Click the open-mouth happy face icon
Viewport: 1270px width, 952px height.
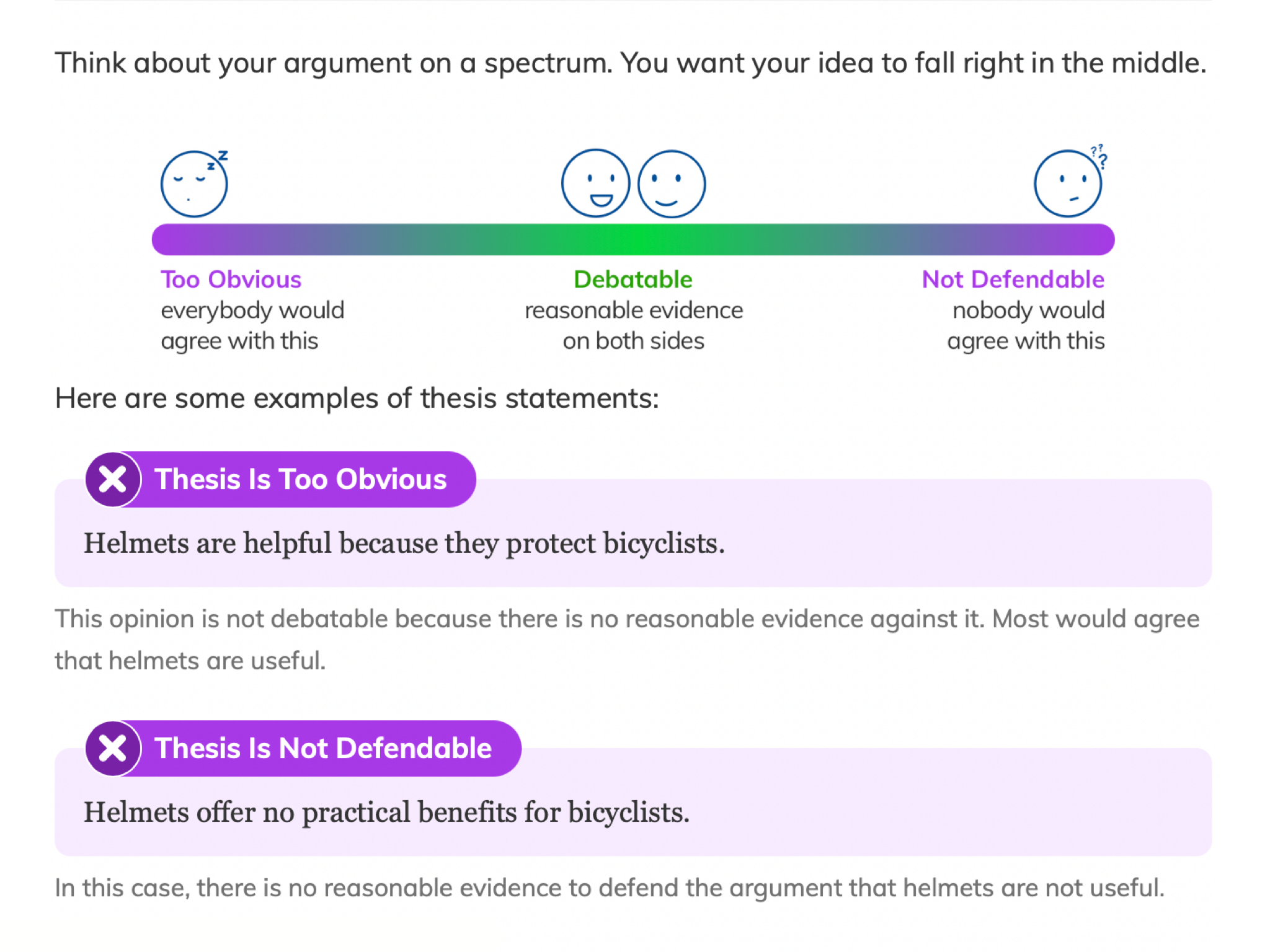click(x=595, y=183)
